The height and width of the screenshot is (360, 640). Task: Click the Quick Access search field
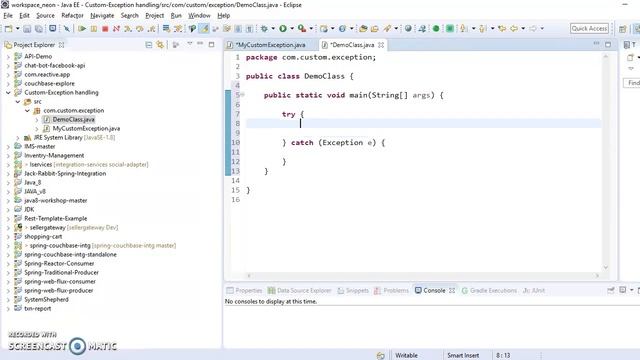[x=589, y=29]
